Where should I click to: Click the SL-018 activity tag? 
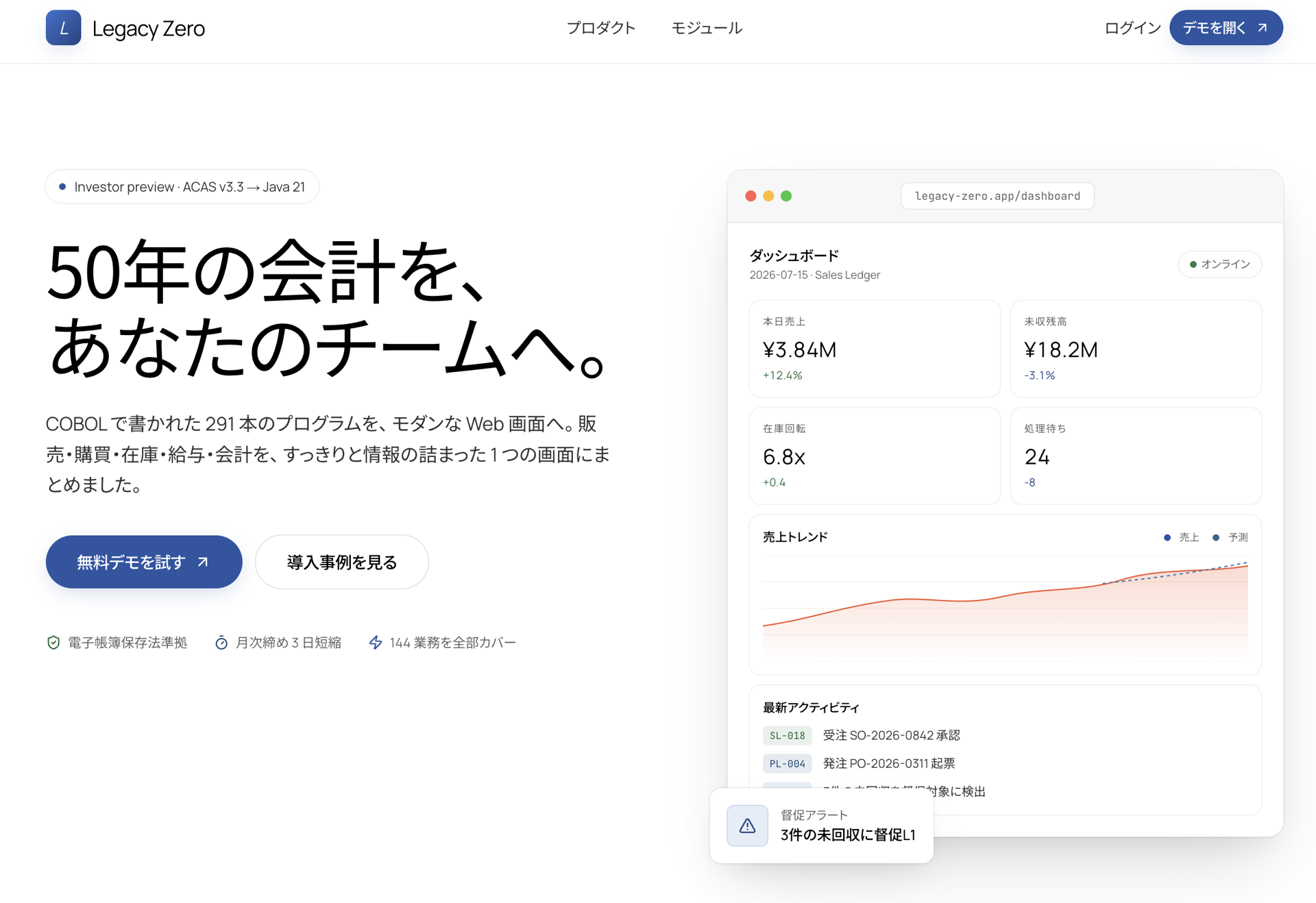pyautogui.click(x=787, y=735)
